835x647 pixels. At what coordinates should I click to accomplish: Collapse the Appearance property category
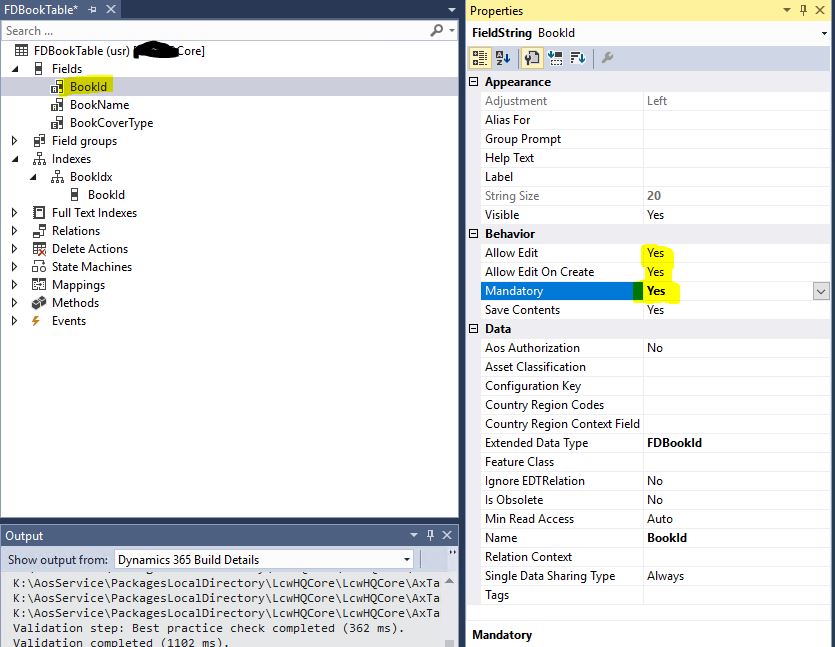[474, 82]
